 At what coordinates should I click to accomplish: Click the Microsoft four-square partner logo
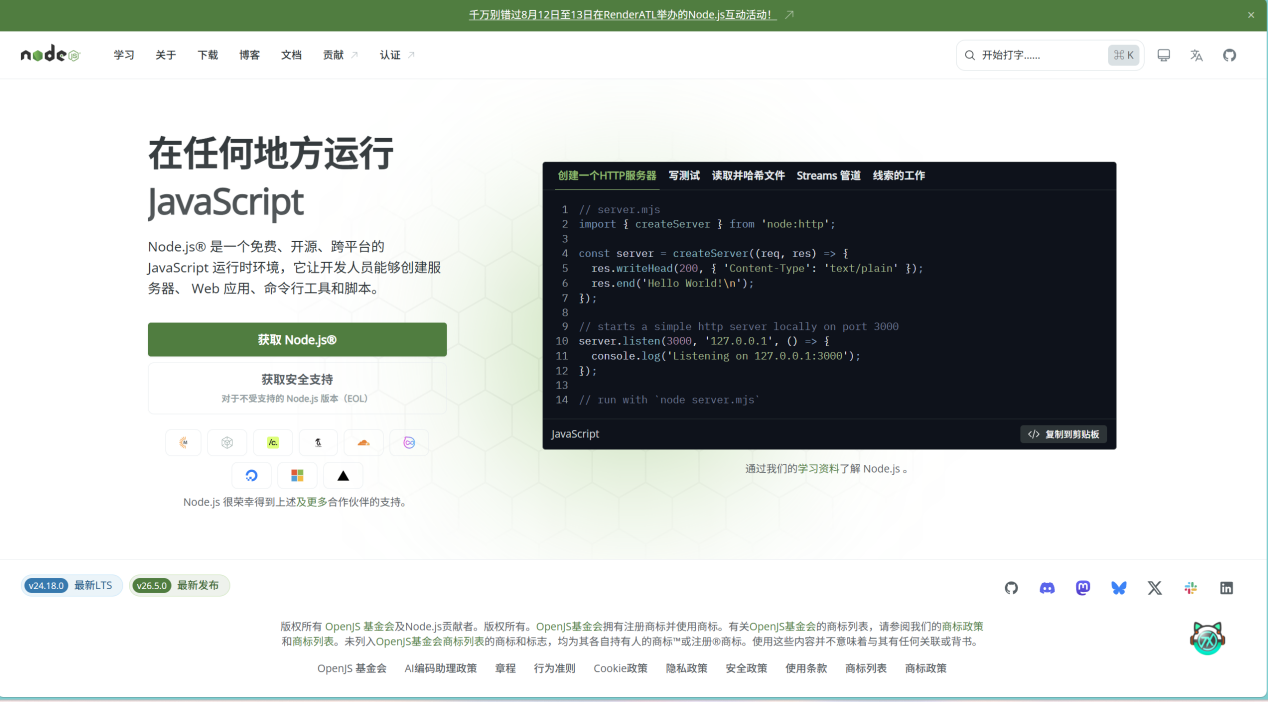(x=297, y=475)
